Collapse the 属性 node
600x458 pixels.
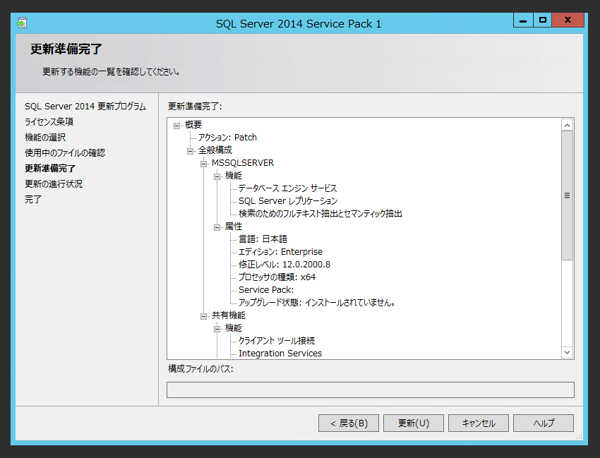pyautogui.click(x=217, y=227)
